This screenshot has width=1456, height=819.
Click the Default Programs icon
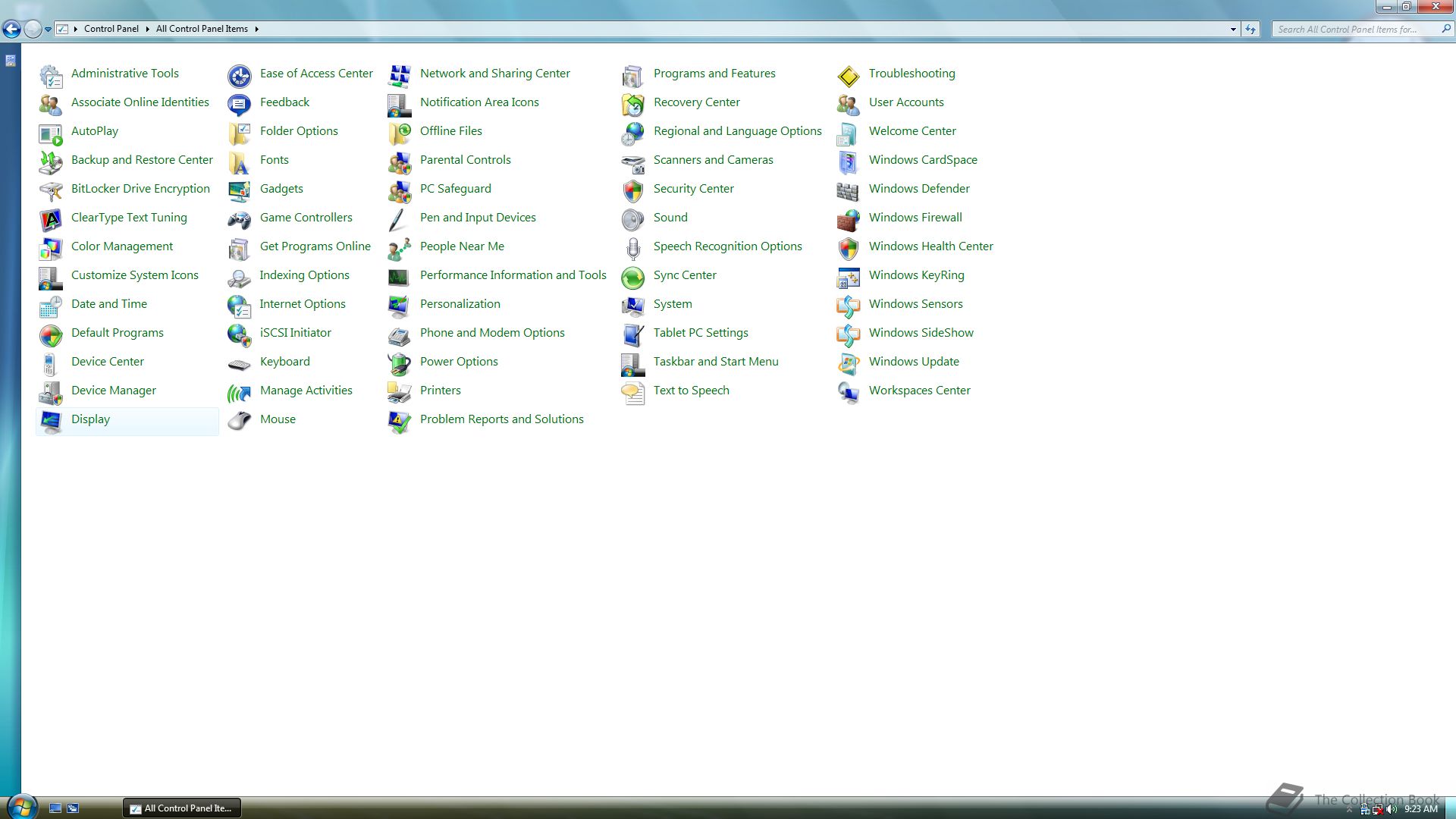pyautogui.click(x=51, y=334)
